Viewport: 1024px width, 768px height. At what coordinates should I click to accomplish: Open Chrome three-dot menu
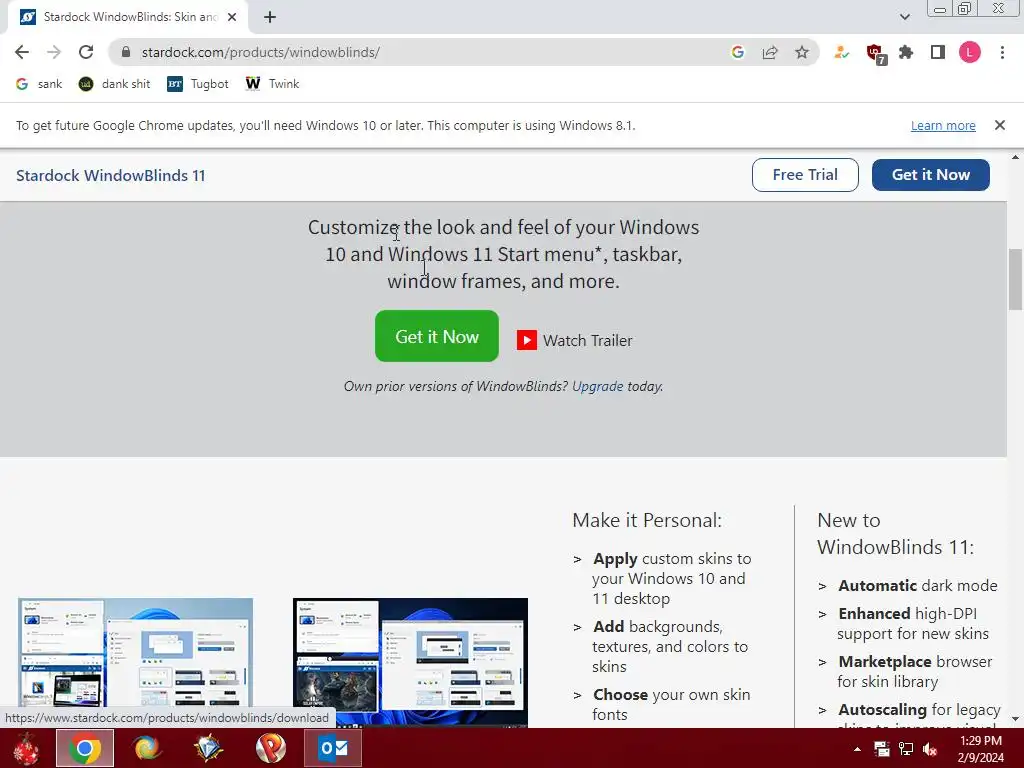click(1002, 52)
